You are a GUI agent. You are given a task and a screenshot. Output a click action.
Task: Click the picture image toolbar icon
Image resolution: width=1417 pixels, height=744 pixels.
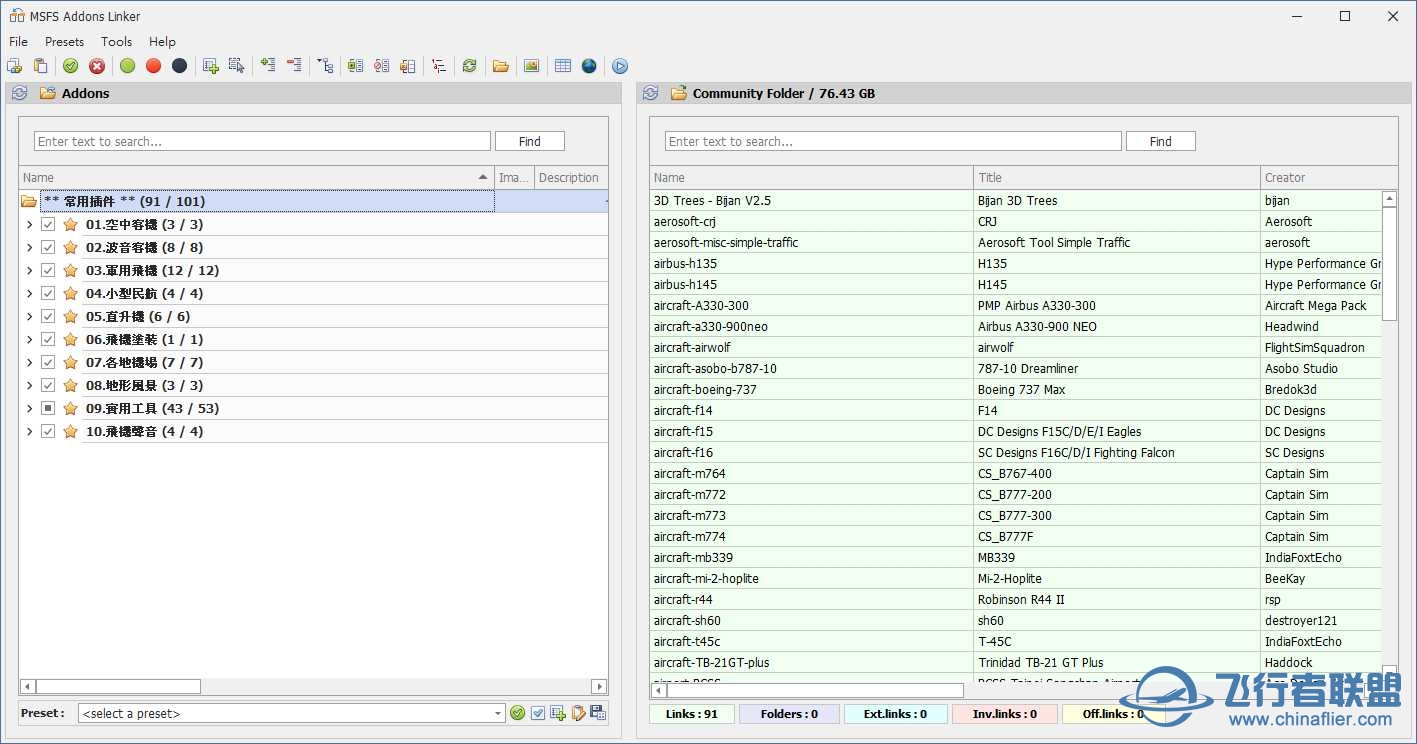(531, 66)
